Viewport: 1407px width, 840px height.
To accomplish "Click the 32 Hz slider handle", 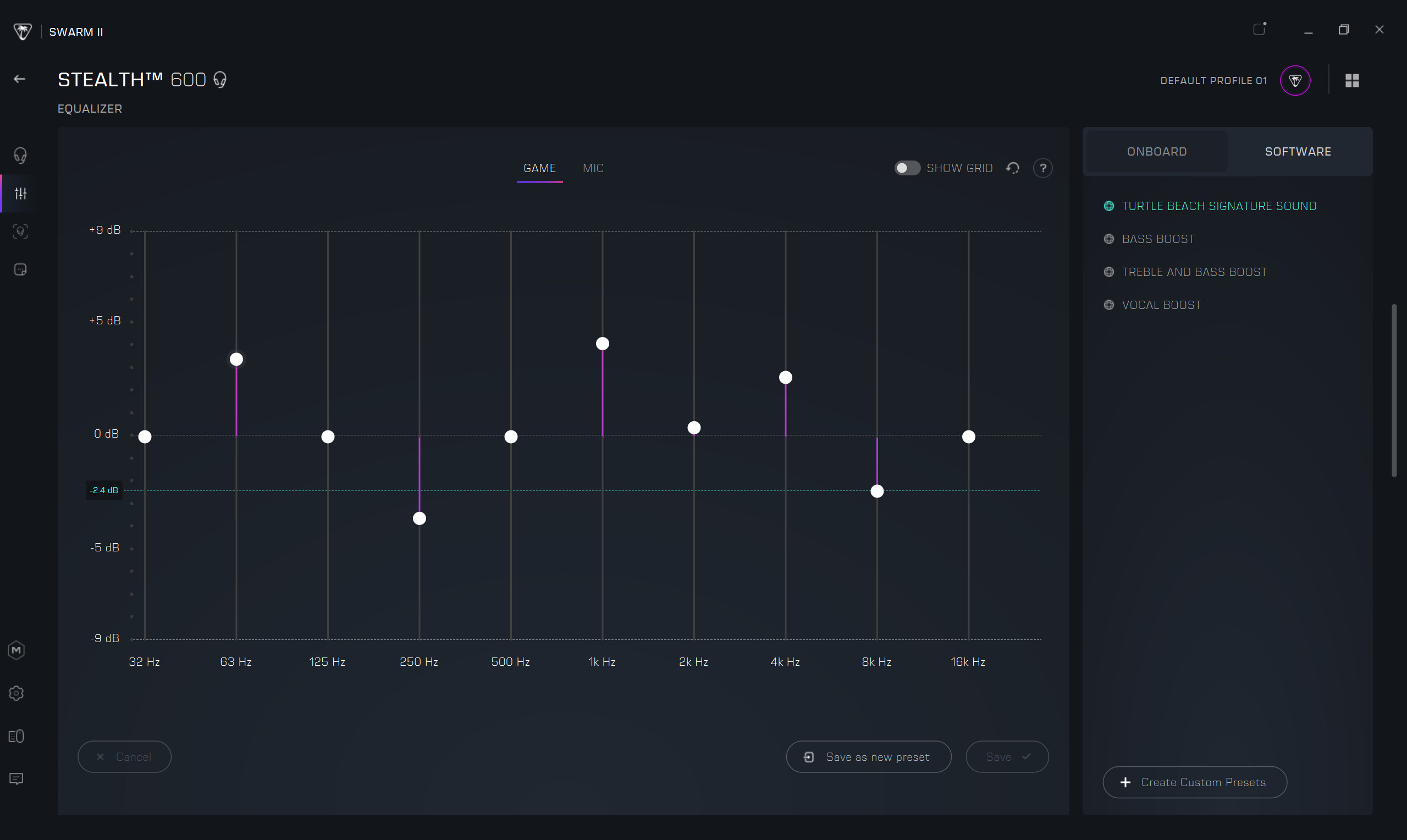I will click(145, 437).
